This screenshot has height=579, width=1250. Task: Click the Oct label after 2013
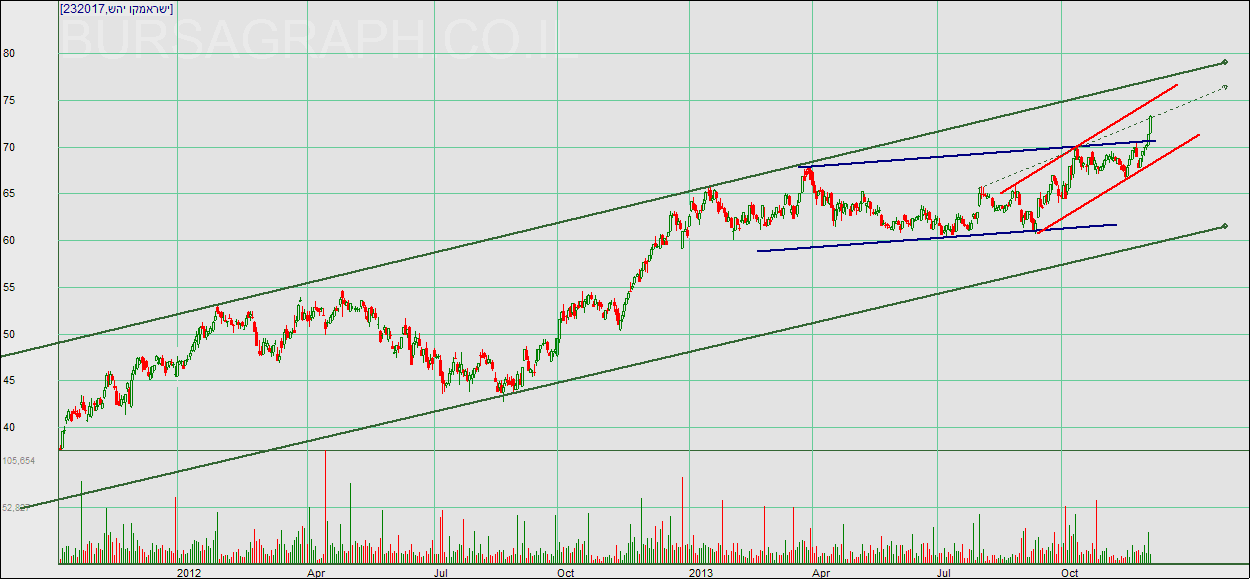(1070, 573)
